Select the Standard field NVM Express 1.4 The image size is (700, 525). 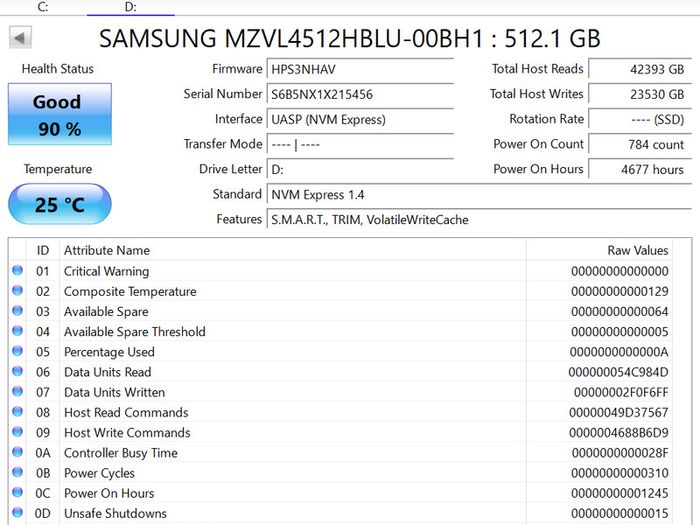pos(479,195)
